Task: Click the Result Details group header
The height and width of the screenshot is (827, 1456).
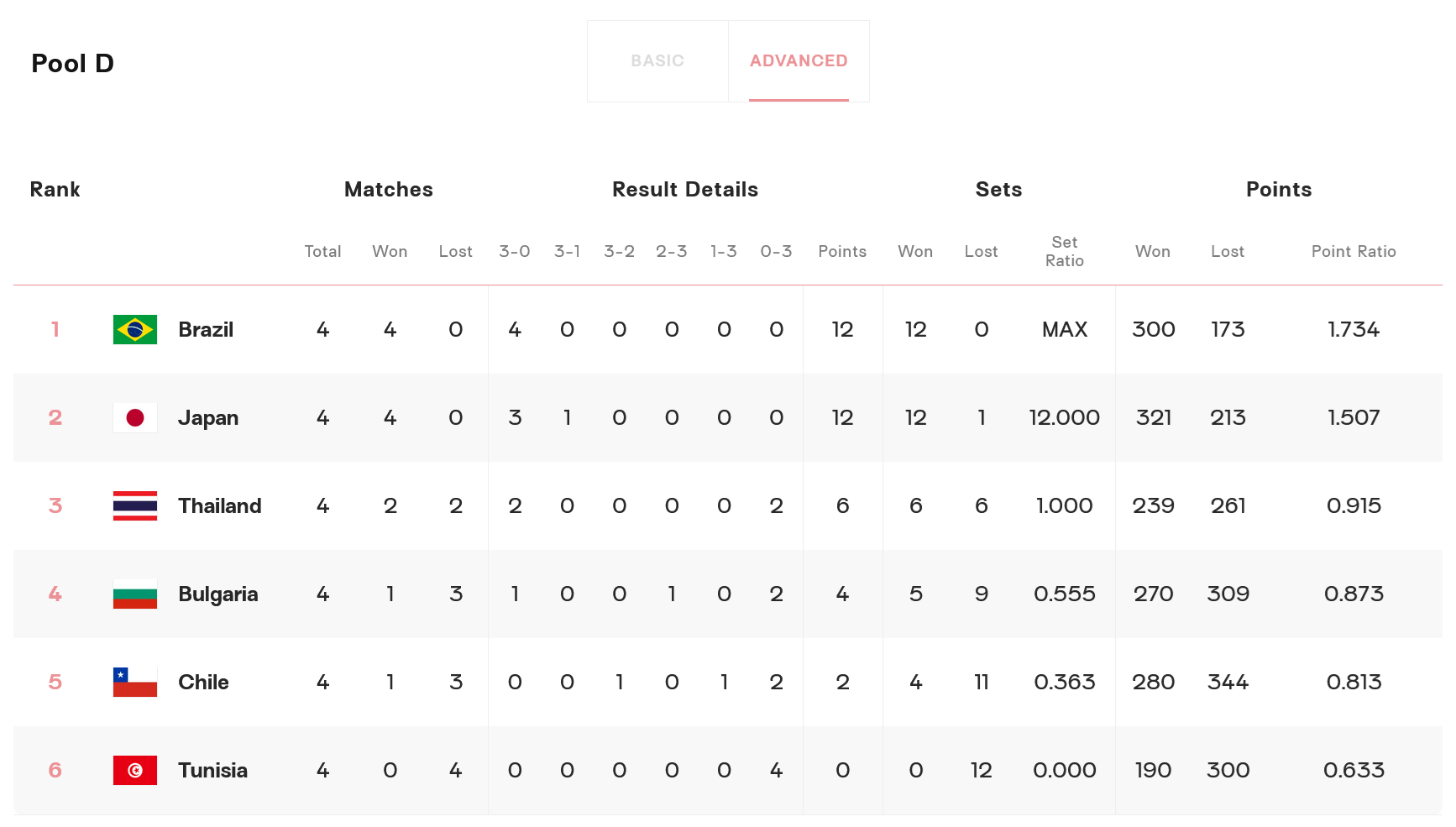Action: [685, 190]
